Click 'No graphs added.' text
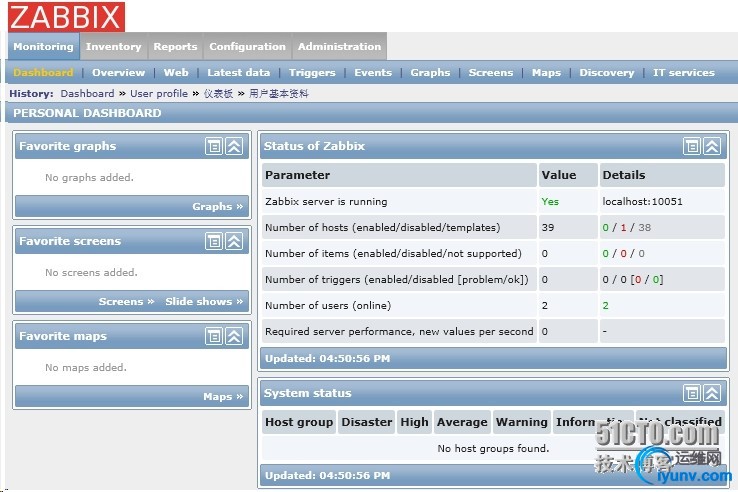Screen dimensions: 738x492 click(x=89, y=177)
